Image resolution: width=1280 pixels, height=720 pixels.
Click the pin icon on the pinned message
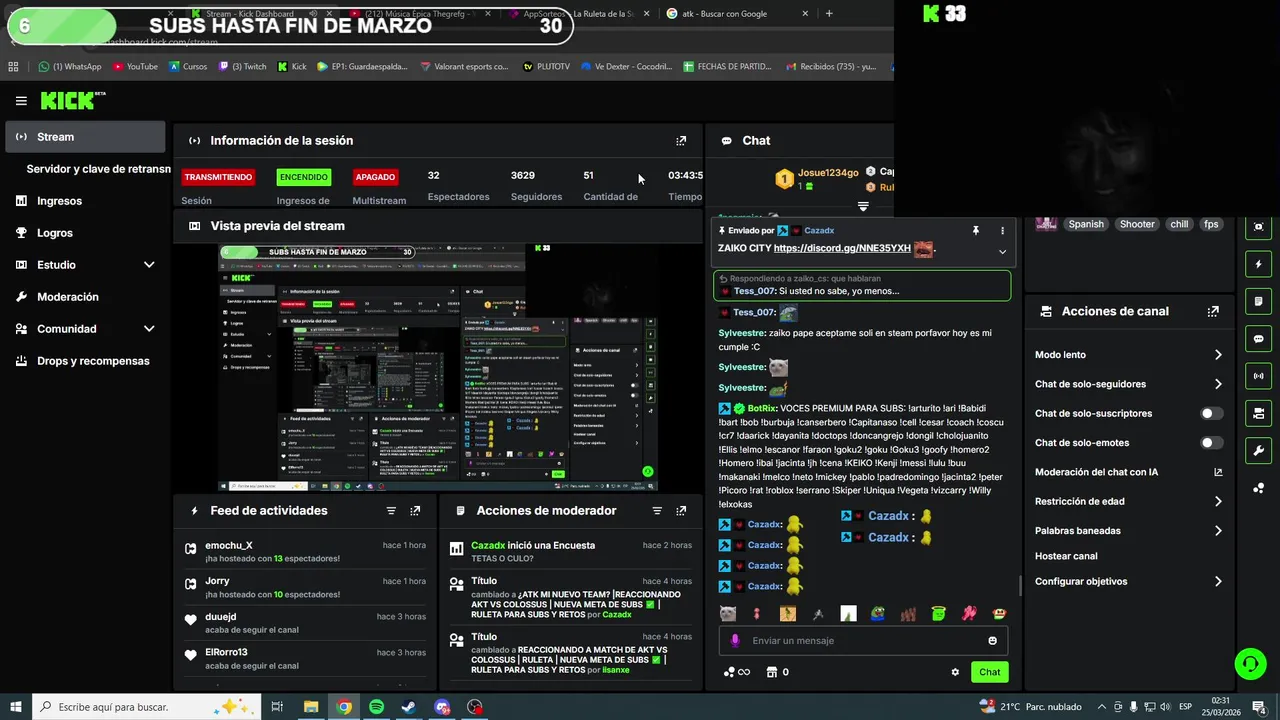click(x=975, y=231)
